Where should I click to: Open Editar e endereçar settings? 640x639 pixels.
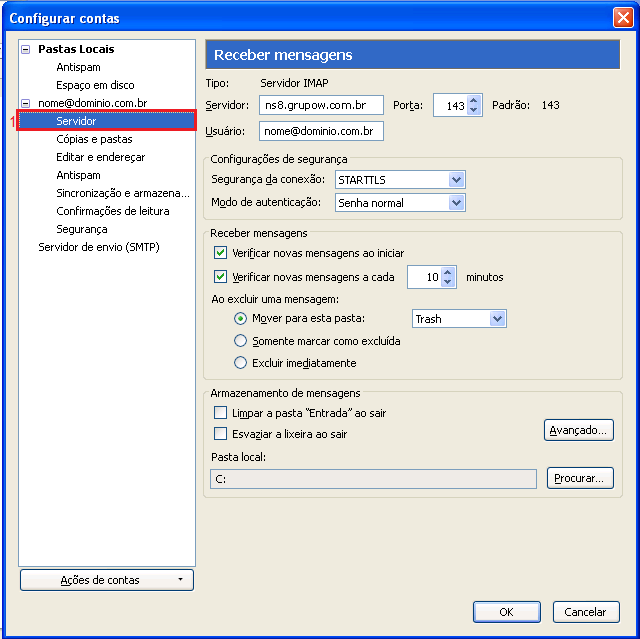pos(100,157)
